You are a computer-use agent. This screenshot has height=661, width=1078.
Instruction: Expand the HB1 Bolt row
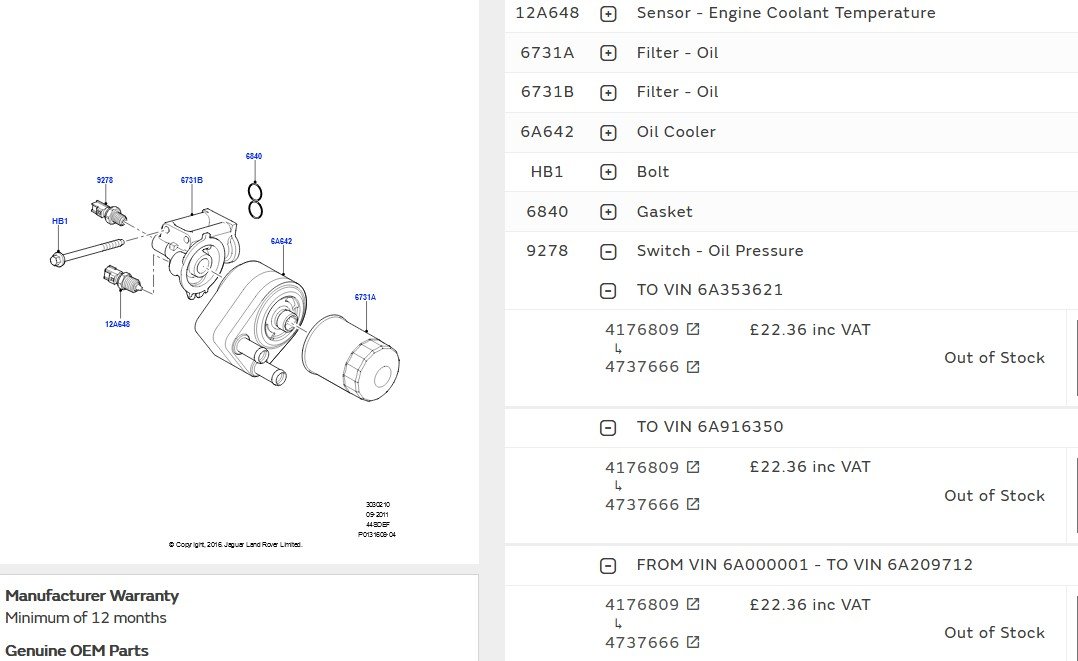(608, 172)
